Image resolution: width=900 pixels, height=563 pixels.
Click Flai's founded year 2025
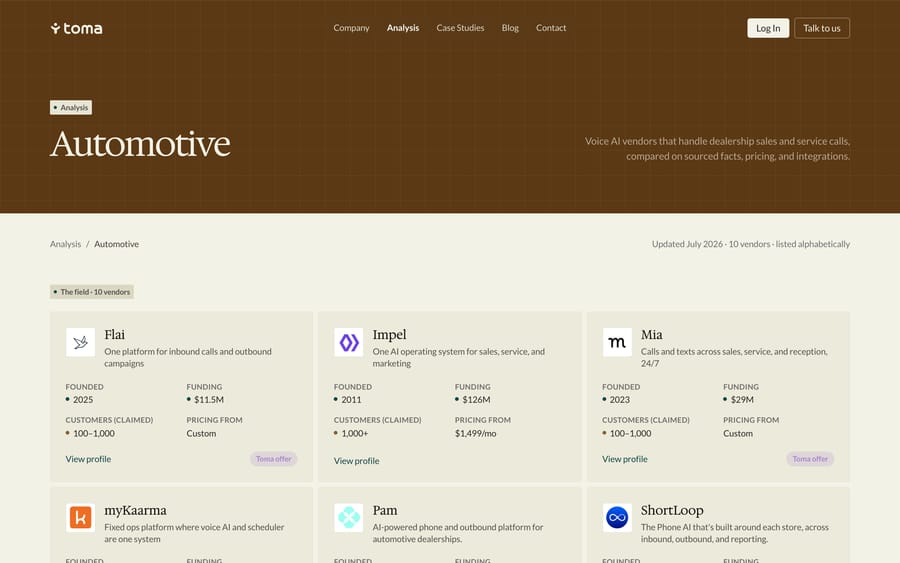(83, 399)
